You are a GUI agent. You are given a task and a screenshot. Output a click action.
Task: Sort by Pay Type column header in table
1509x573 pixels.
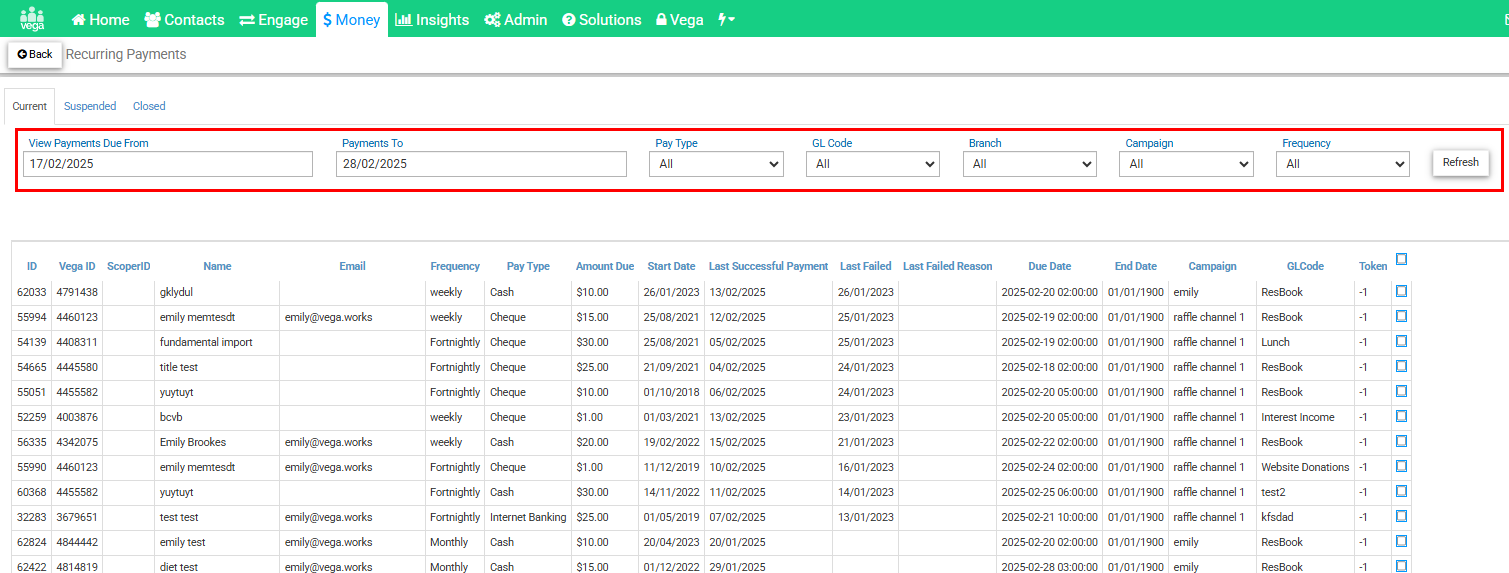coord(528,266)
